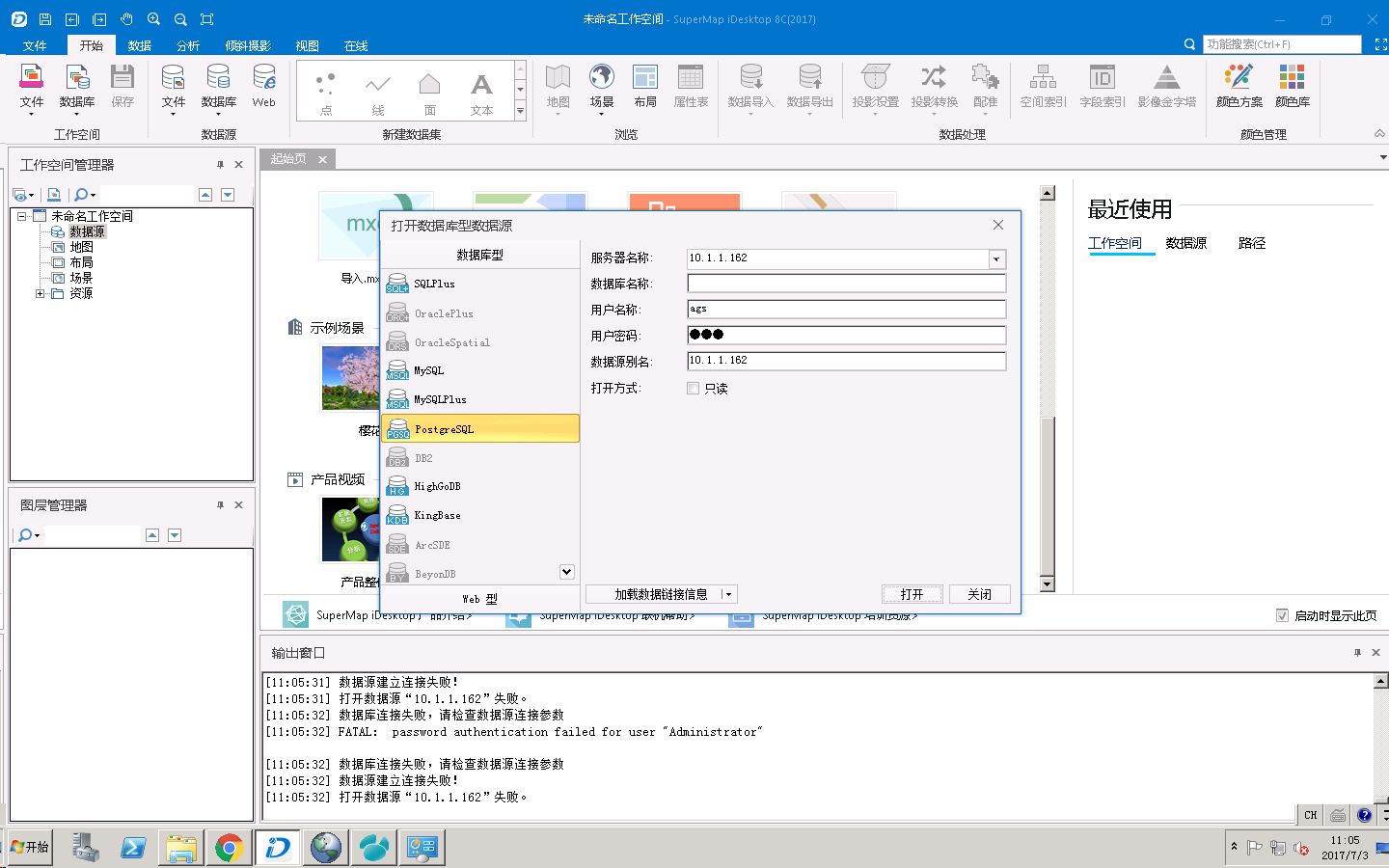Click the 投影转换 icon
Screen dimensions: 1389x868
point(934,88)
